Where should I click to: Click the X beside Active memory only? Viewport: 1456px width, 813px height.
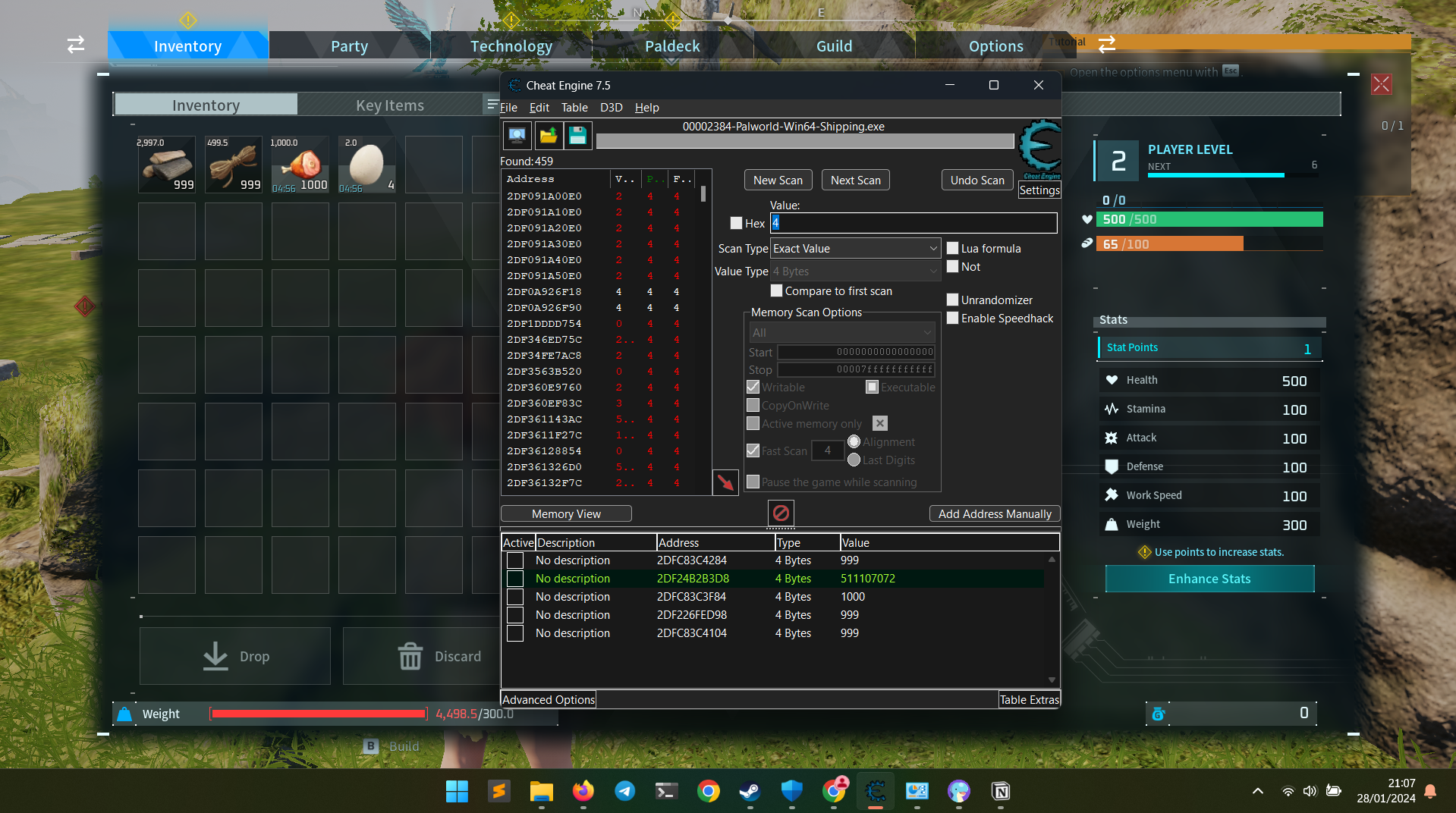[880, 423]
